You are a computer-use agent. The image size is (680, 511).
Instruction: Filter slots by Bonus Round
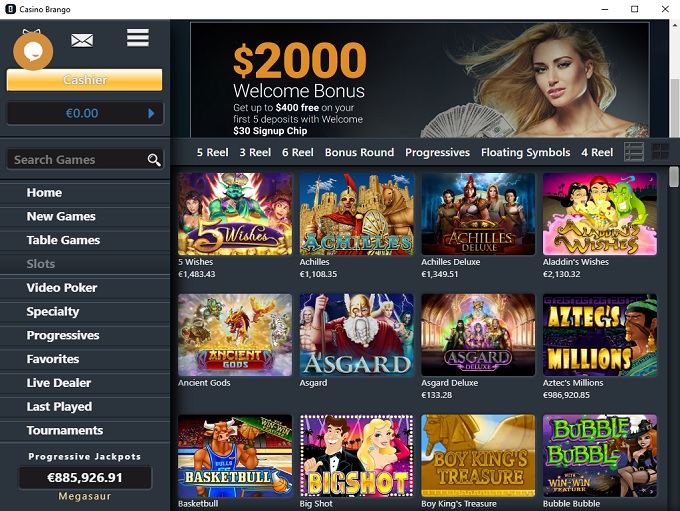[x=360, y=152]
